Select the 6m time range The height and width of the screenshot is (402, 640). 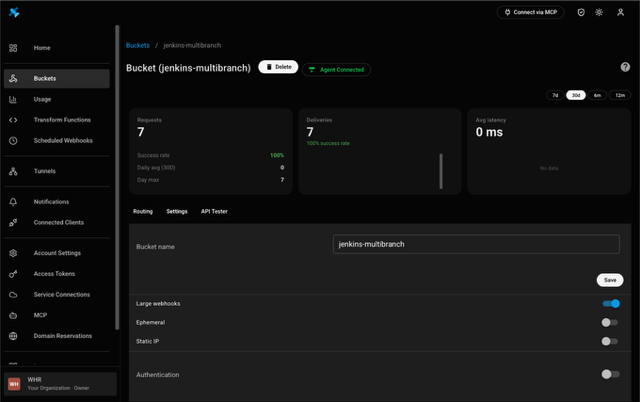(597, 95)
